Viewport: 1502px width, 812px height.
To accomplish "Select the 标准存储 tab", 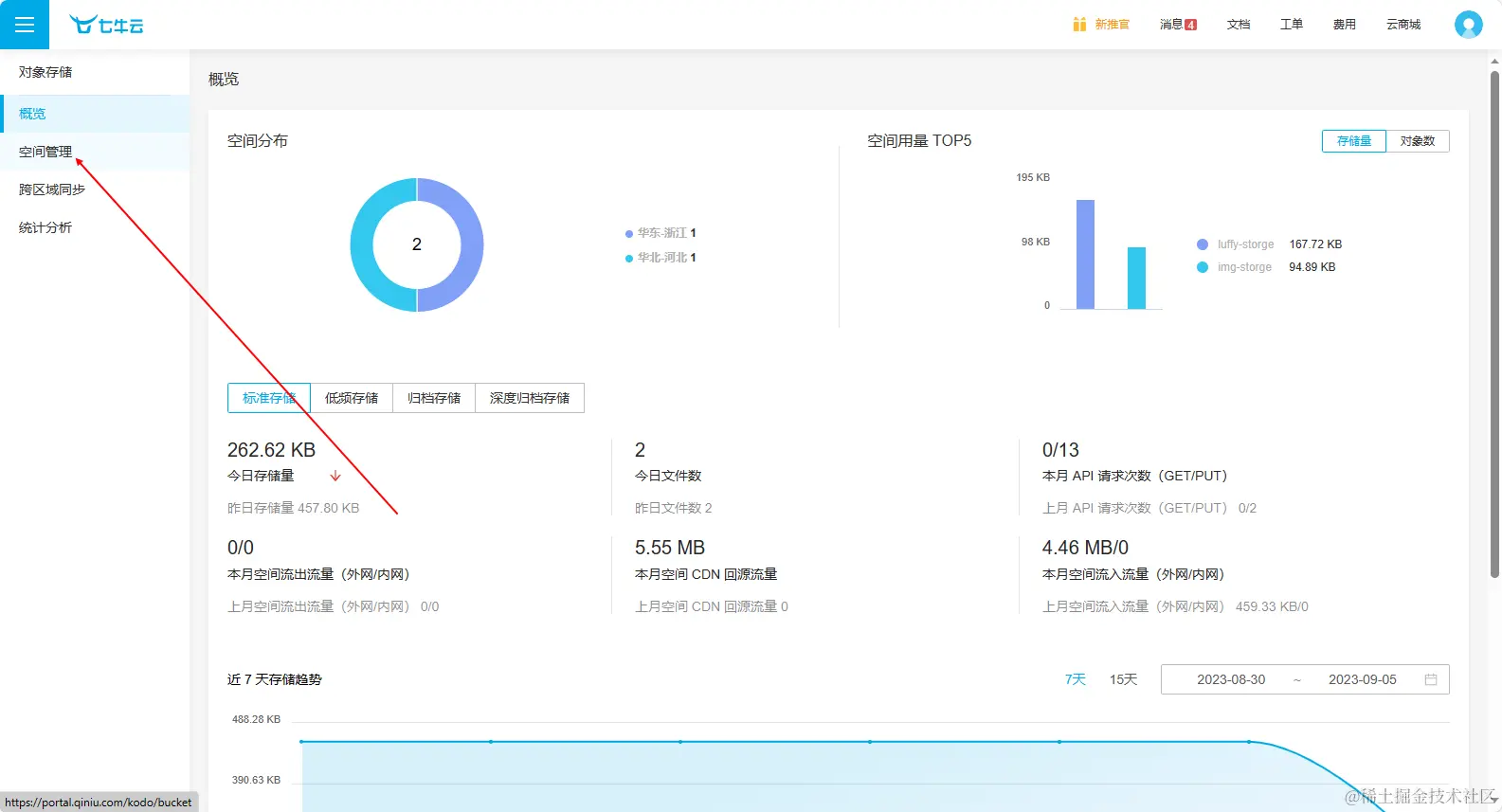I will [x=269, y=398].
